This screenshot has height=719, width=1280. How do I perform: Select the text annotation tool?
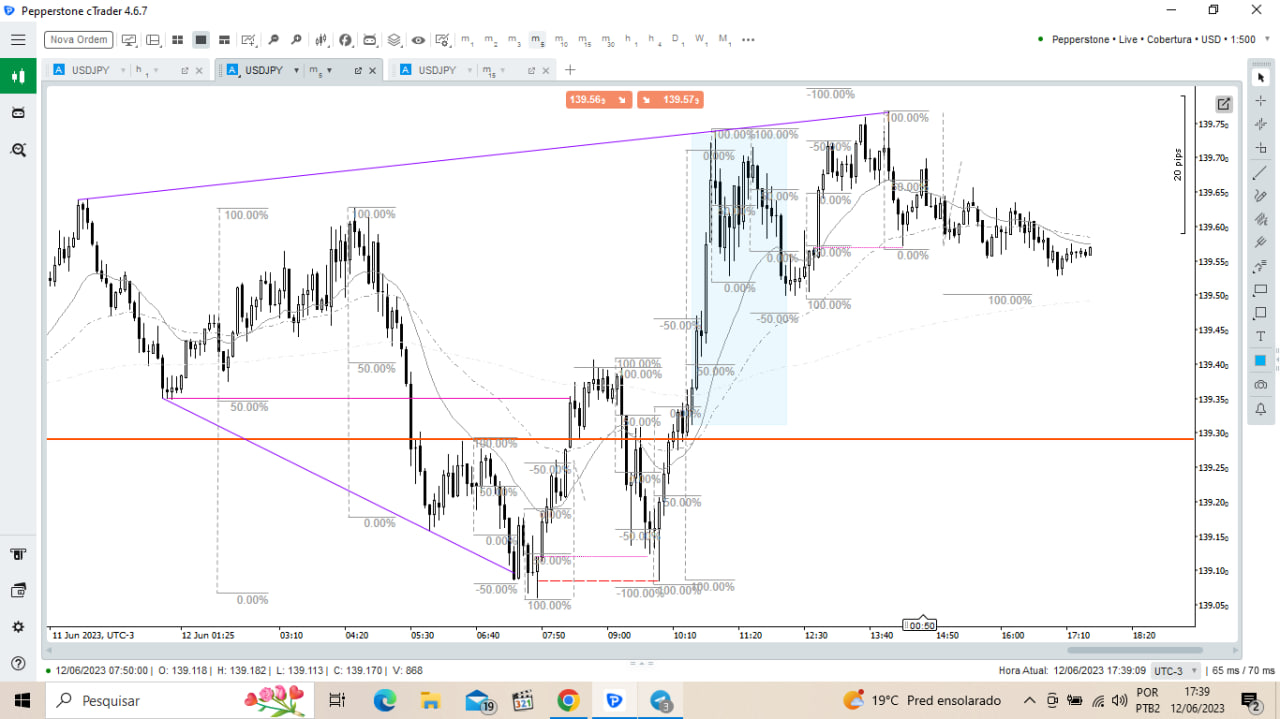[x=1260, y=337]
